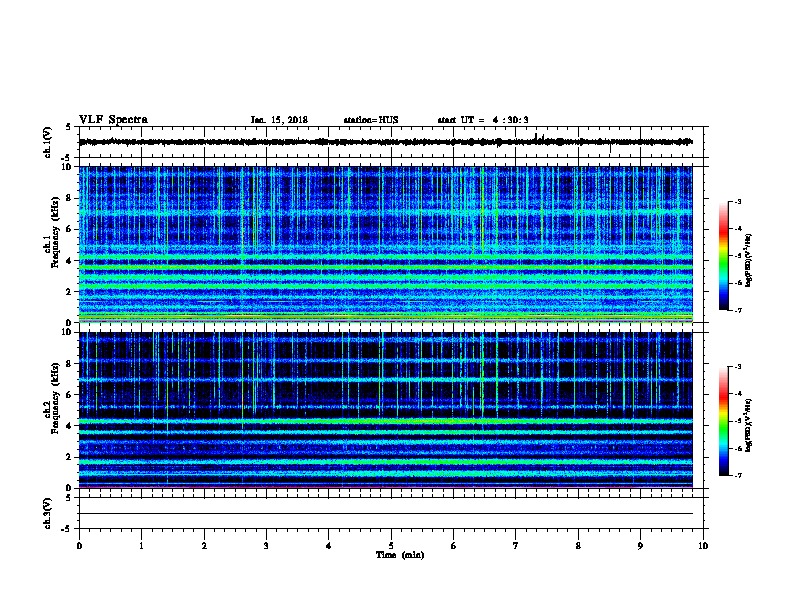792x612 pixels.
Task: Click time axis tick label "1"
Action: (x=141, y=545)
